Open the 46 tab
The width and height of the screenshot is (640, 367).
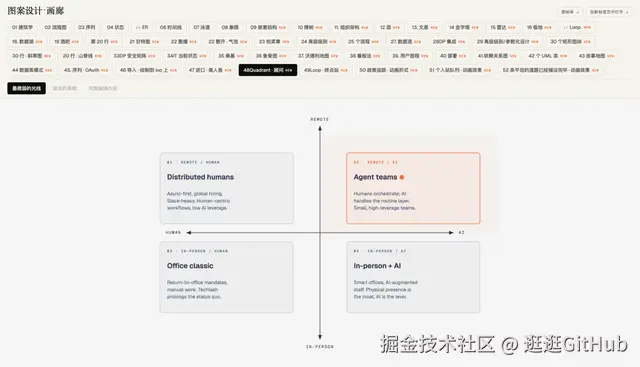[x=148, y=70]
